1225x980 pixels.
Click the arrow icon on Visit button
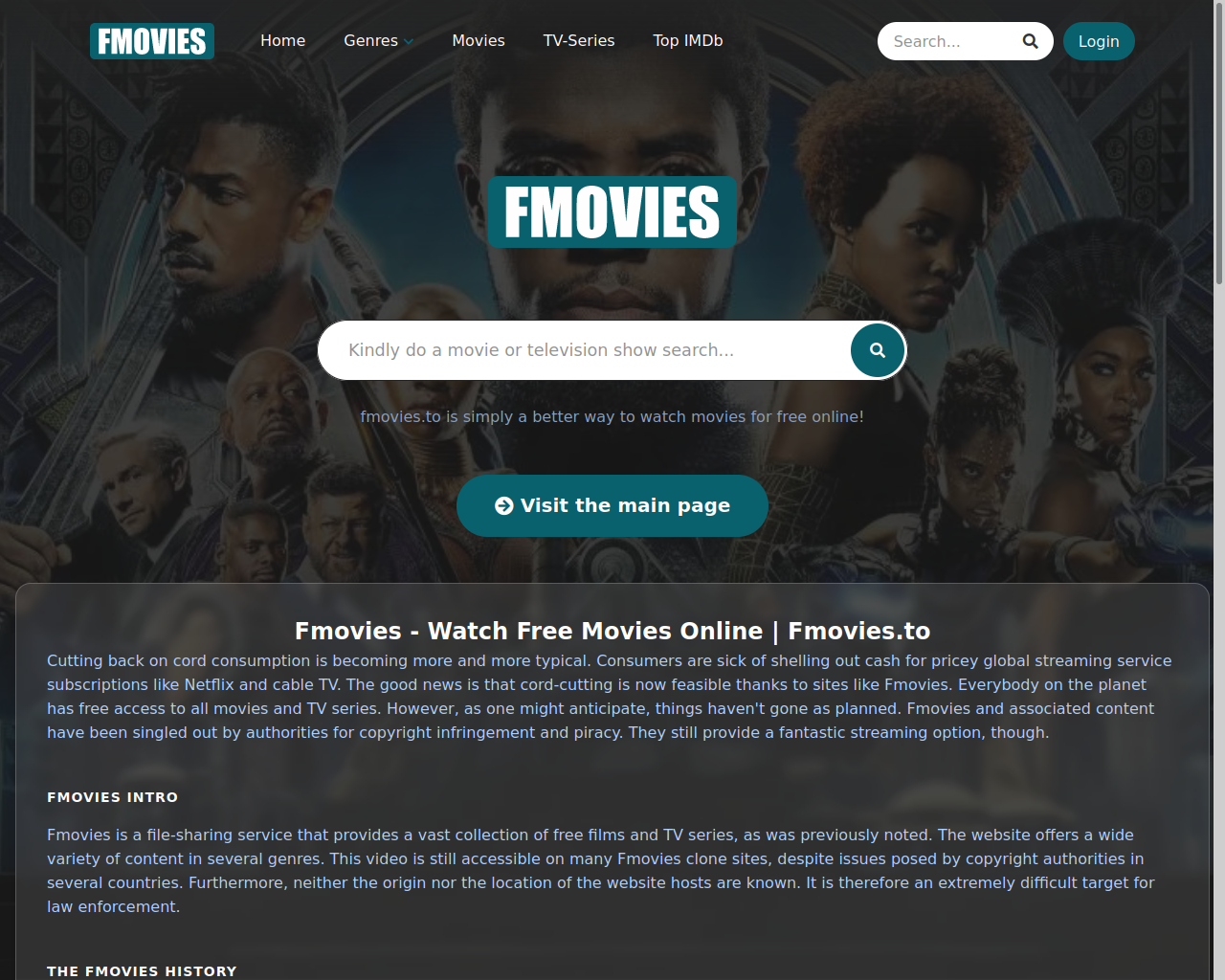pos(504,506)
